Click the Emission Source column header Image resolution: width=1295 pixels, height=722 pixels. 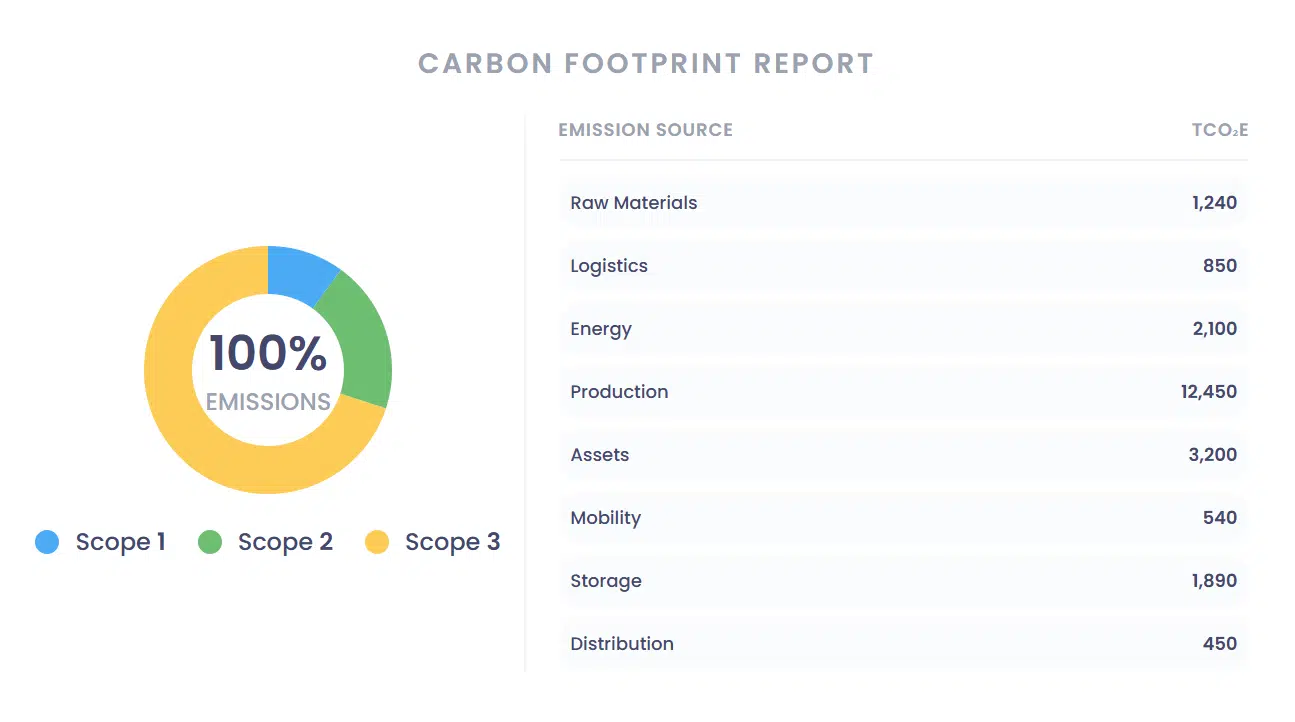645,130
